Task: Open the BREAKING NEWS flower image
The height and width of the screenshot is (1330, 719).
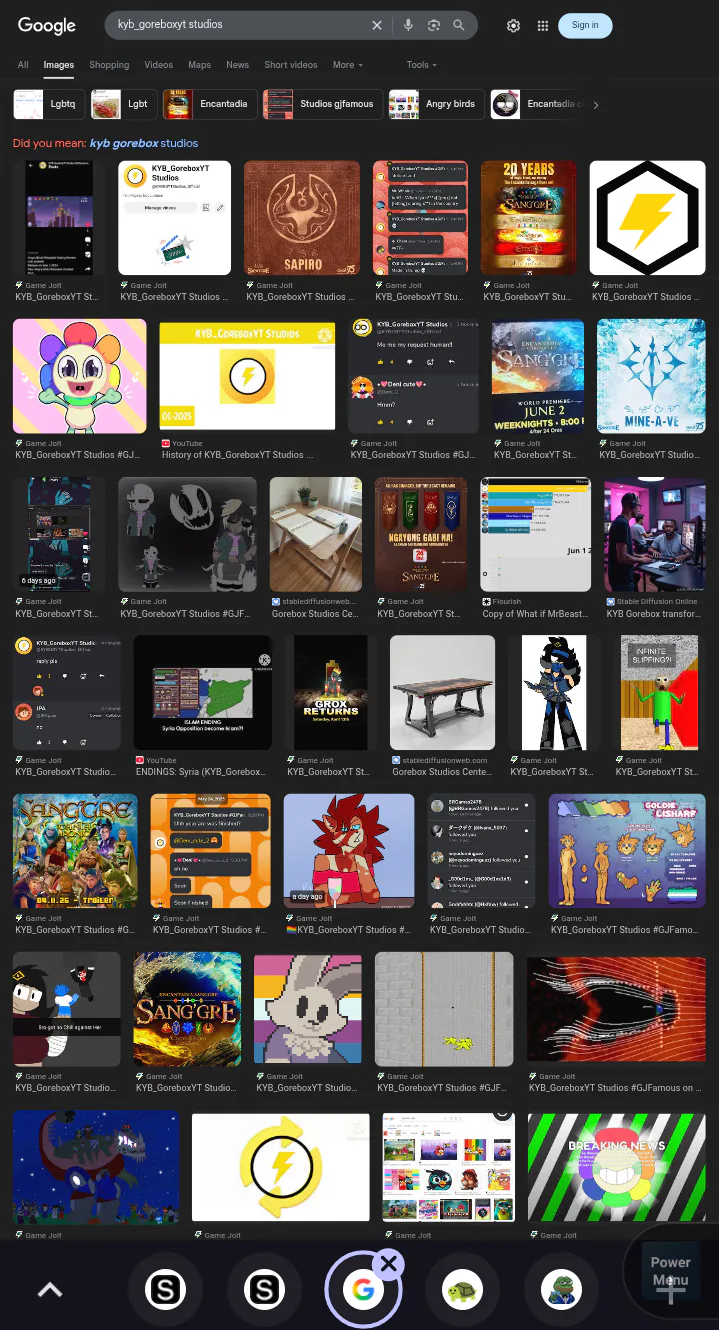Action: [x=616, y=1167]
